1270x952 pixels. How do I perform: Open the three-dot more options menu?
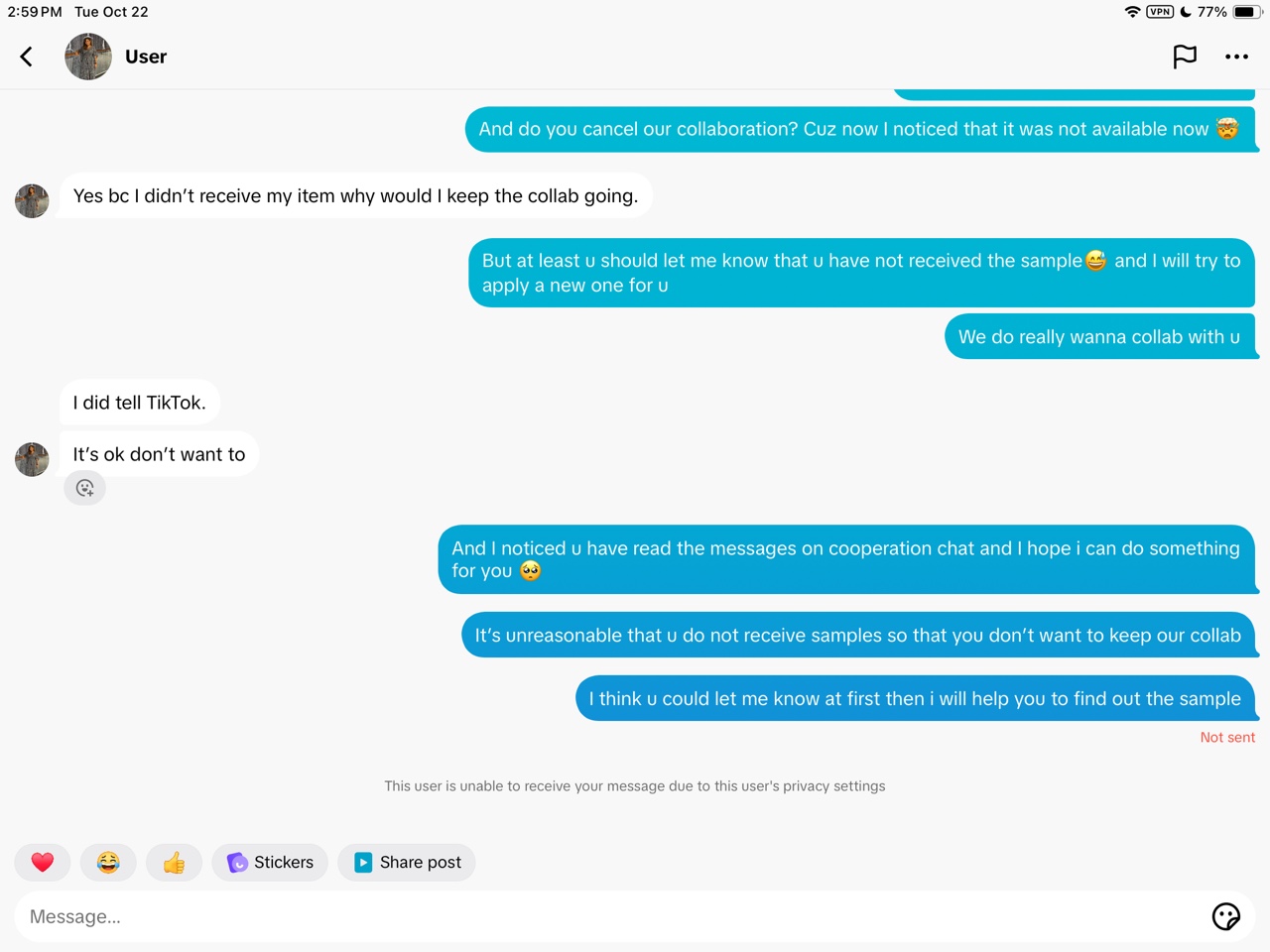[1236, 57]
